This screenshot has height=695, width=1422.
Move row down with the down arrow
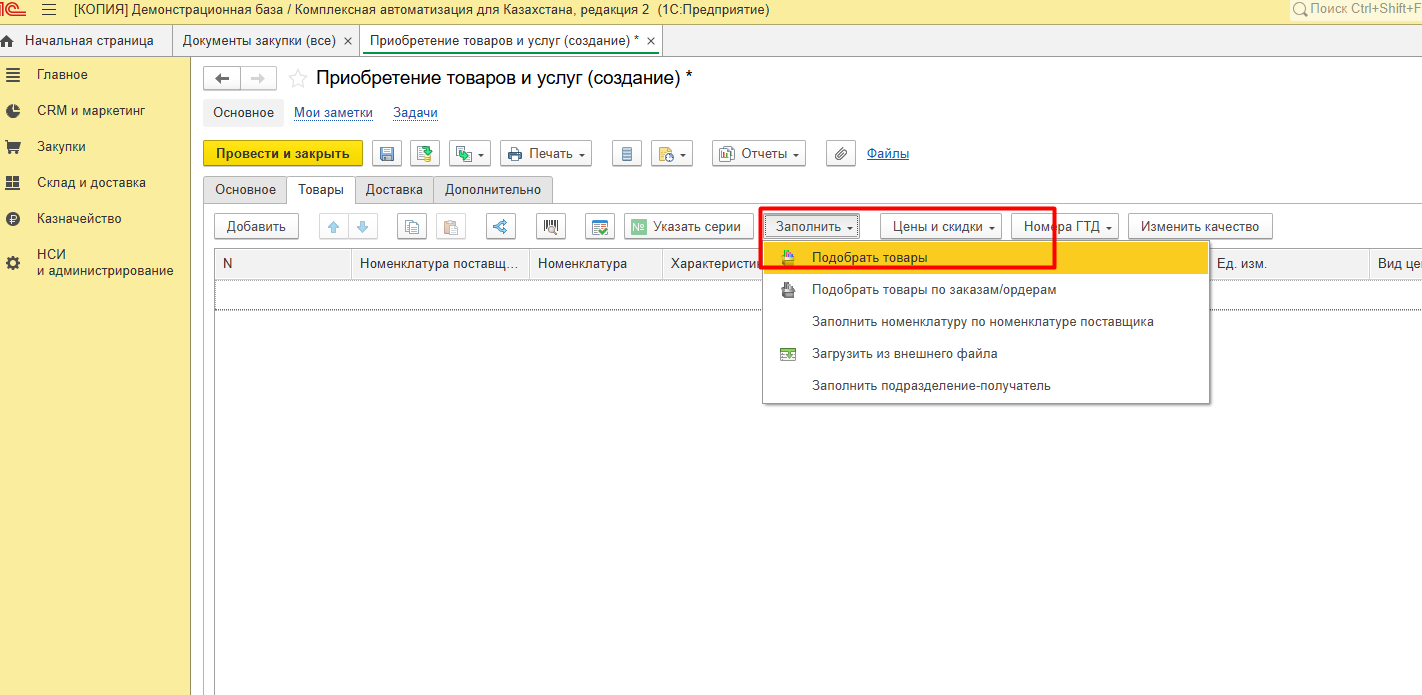tap(362, 227)
